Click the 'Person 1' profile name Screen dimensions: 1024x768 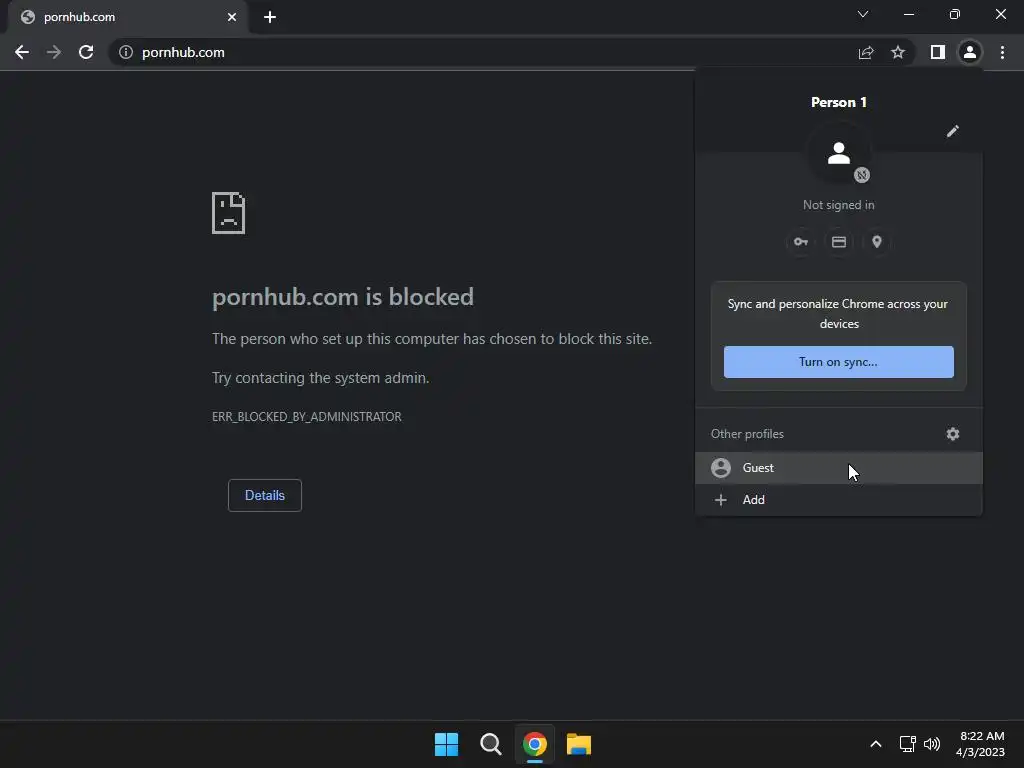click(x=839, y=103)
